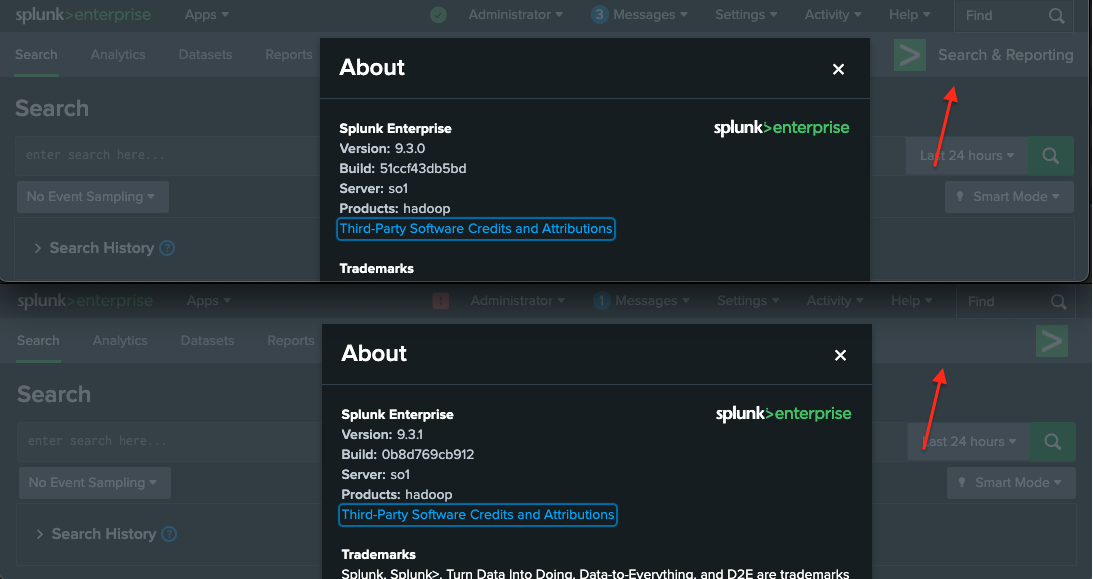1093x579 pixels.
Task: Click the Find magnifier icon in 9.3.1 instance
Action: click(1059, 302)
